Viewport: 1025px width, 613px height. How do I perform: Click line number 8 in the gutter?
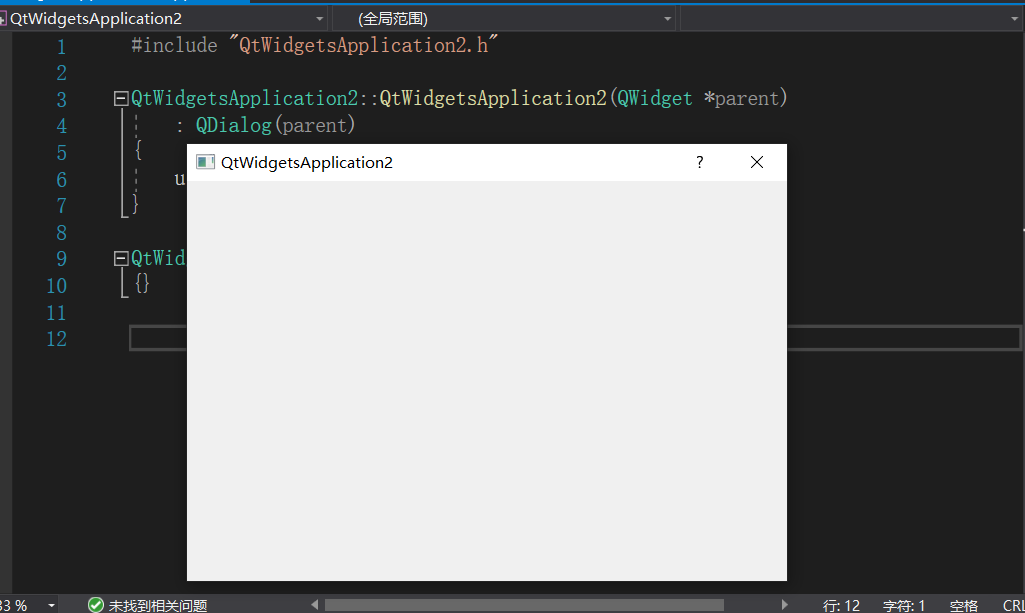point(61,233)
